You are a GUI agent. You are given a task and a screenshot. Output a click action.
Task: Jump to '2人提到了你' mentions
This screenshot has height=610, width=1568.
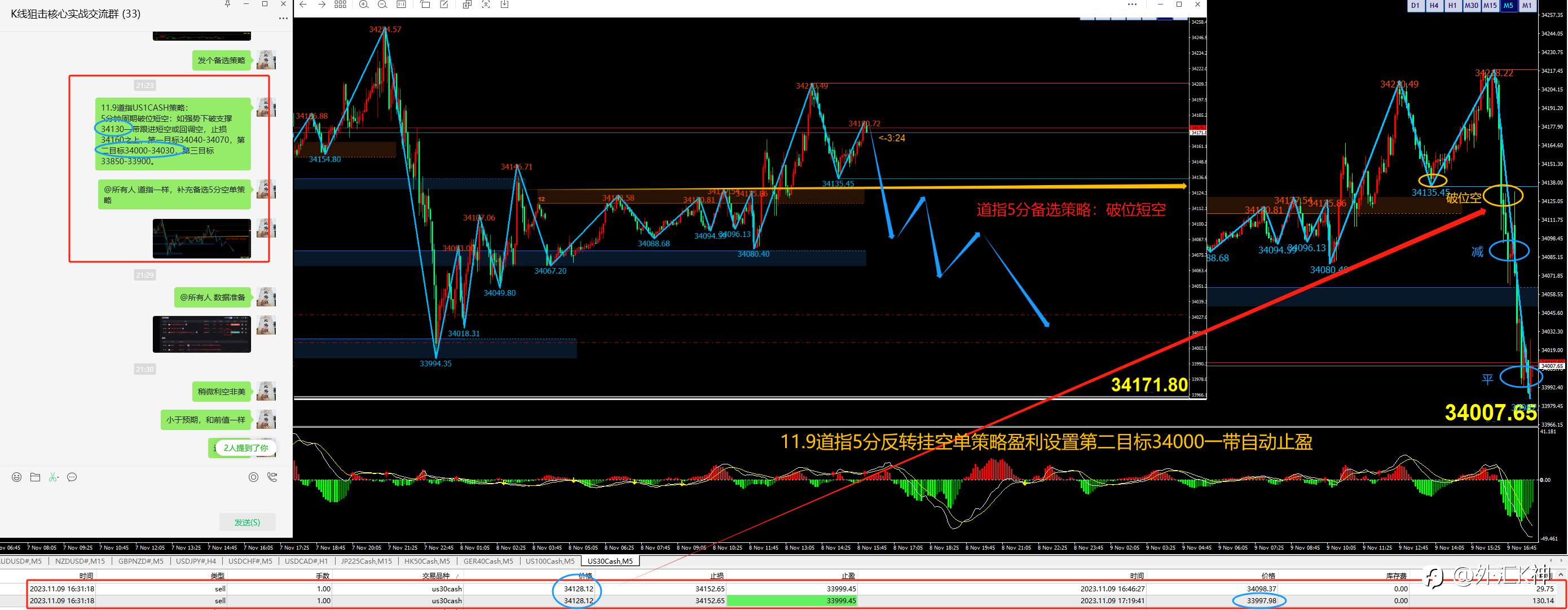pos(246,448)
